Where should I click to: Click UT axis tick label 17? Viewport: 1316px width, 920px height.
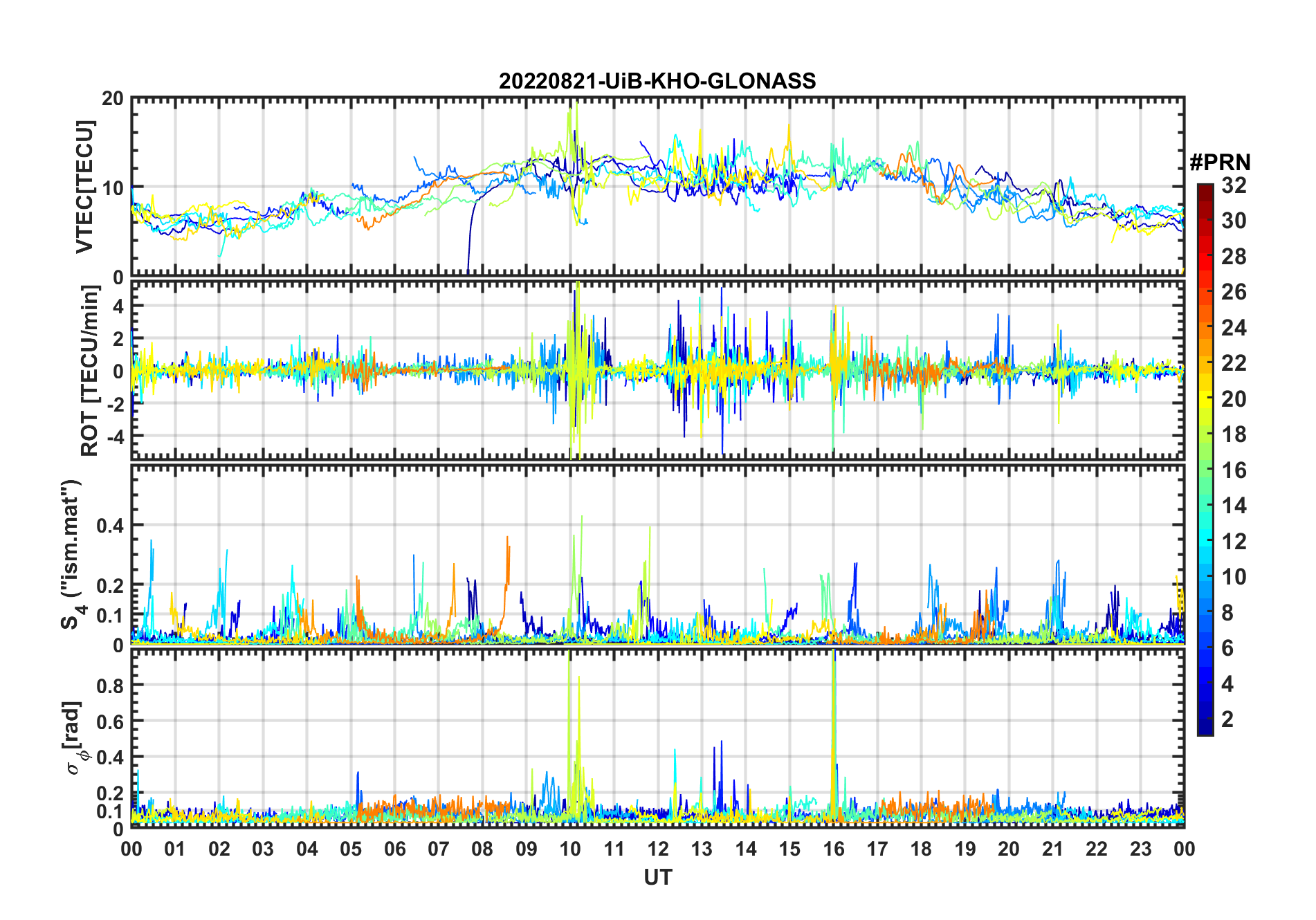(x=877, y=849)
